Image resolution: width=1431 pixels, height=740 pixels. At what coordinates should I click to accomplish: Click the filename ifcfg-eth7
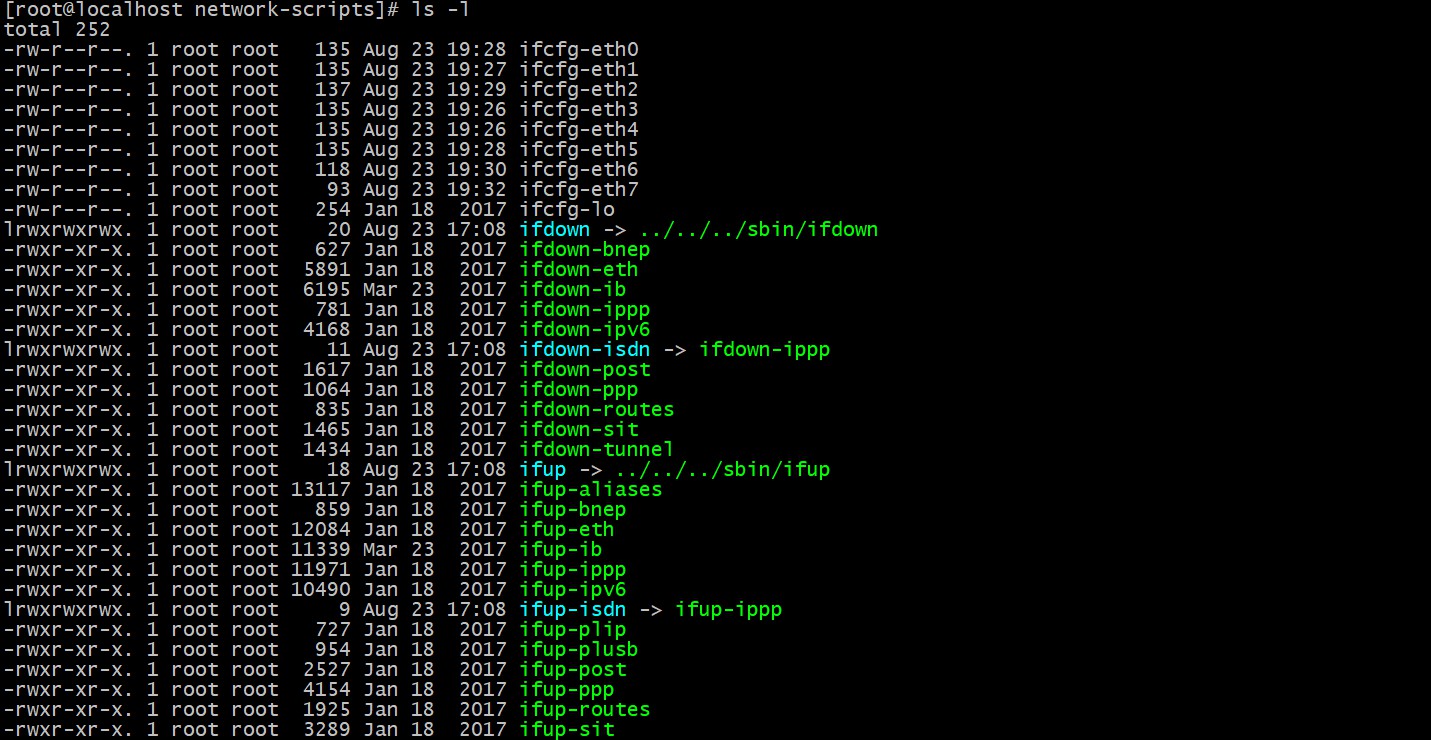pos(579,190)
